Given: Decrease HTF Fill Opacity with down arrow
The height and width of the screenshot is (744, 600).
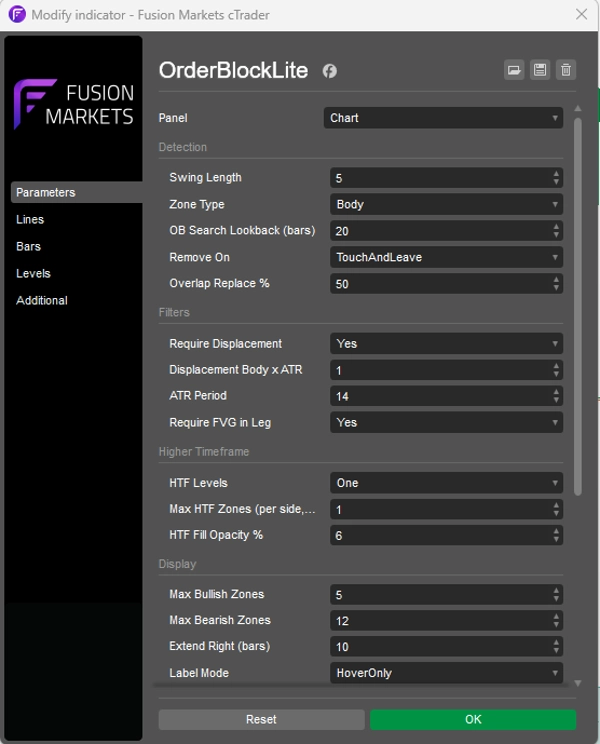Looking at the screenshot, I should (556, 539).
